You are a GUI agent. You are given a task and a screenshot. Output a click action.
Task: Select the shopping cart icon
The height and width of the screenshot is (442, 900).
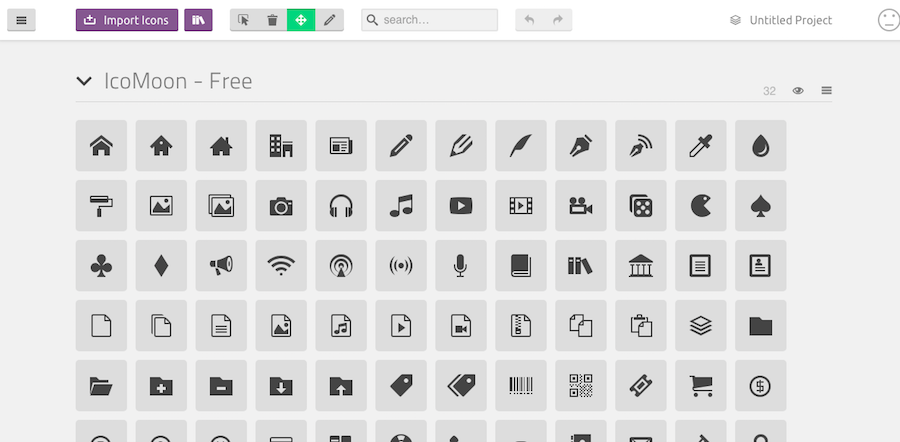click(700, 385)
